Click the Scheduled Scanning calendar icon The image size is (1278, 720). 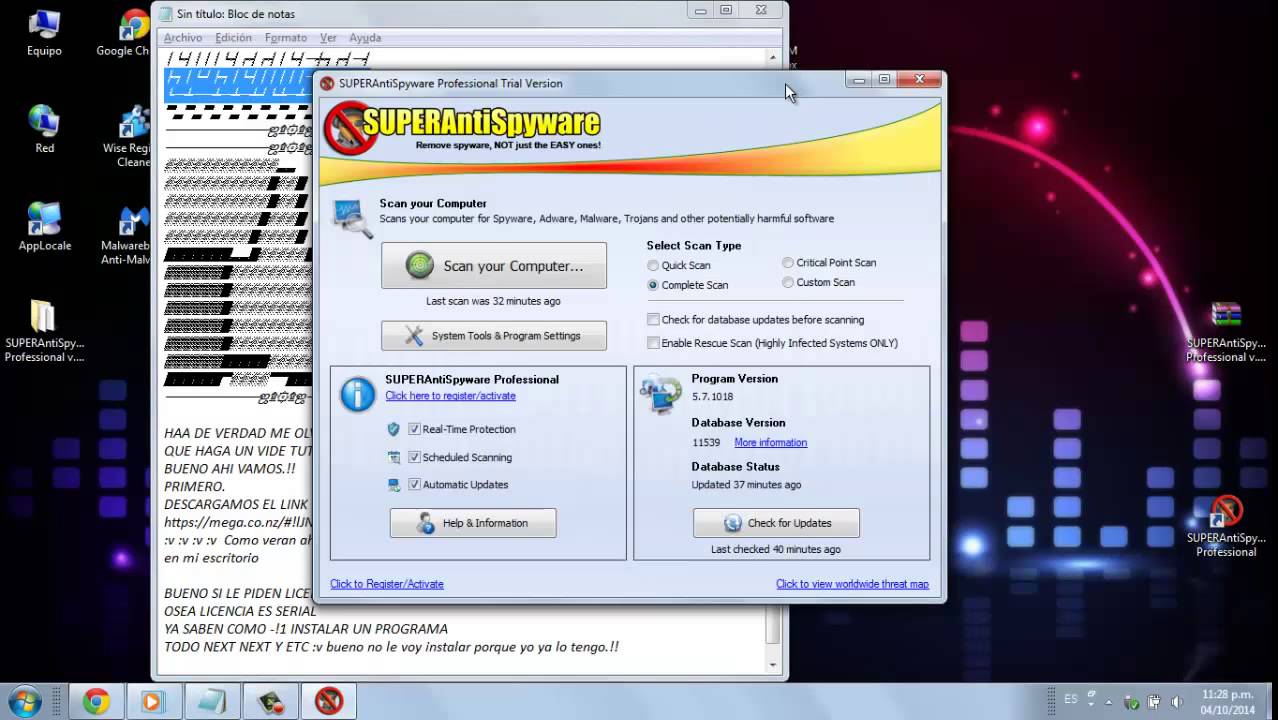click(394, 457)
